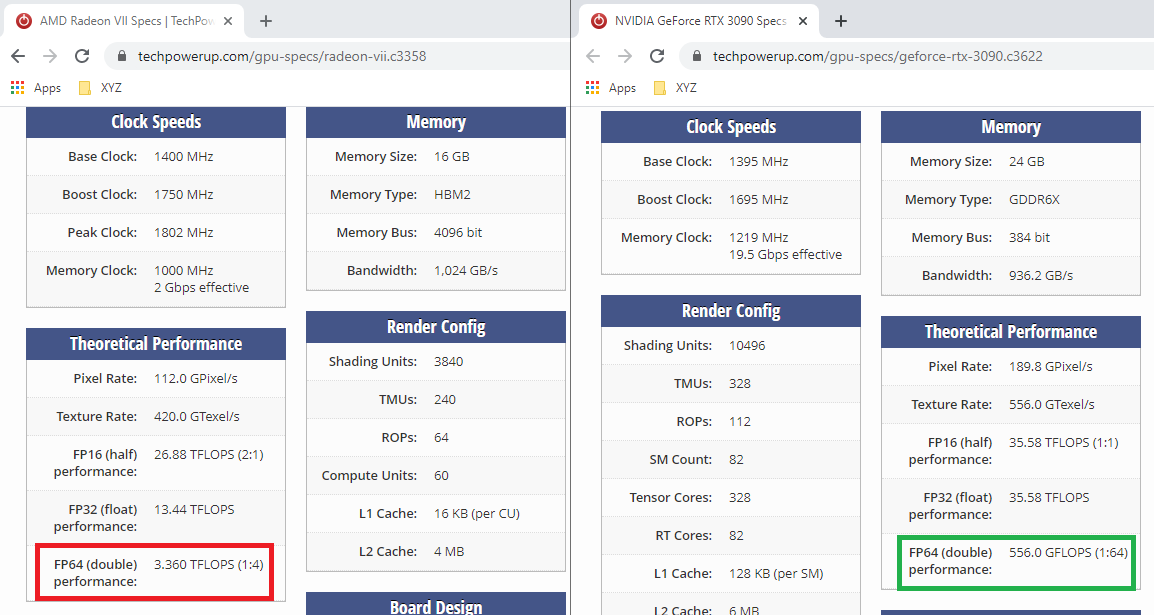Image resolution: width=1154 pixels, height=615 pixels.
Task: Click the 1695 MHz boost clock value
Action: click(759, 200)
